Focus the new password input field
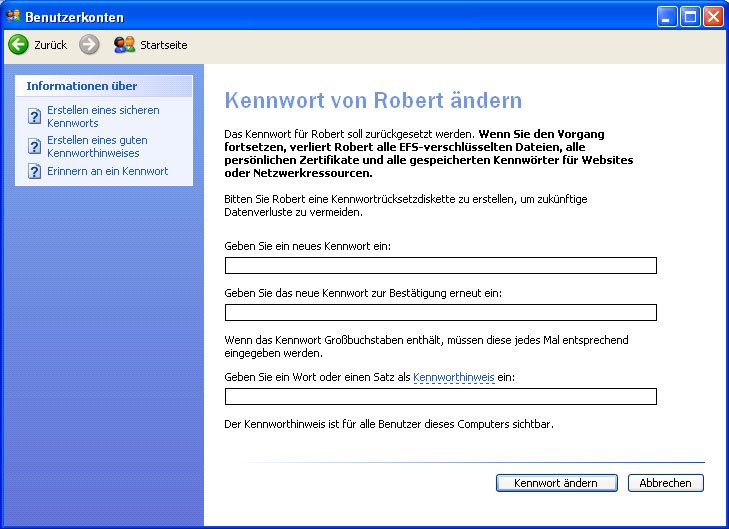 coord(440,265)
